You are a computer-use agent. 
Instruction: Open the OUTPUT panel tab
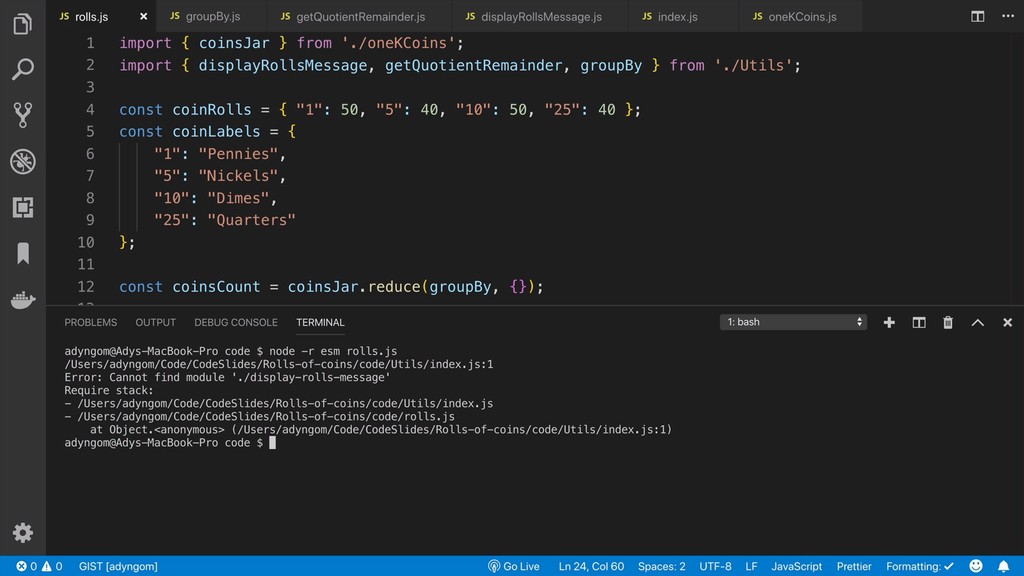[x=155, y=323]
